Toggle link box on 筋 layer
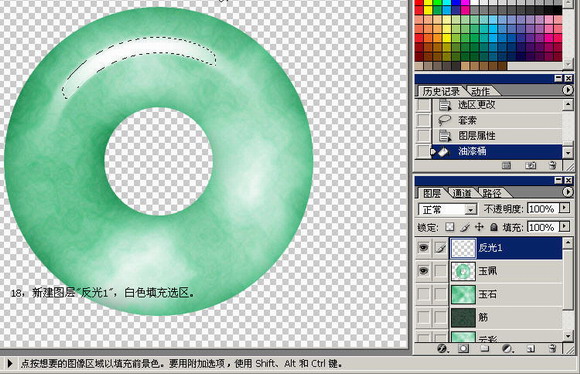 [440, 317]
